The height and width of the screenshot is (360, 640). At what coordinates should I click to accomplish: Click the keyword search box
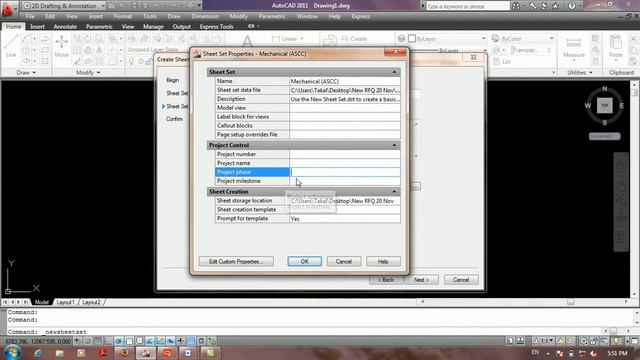(x=467, y=6)
